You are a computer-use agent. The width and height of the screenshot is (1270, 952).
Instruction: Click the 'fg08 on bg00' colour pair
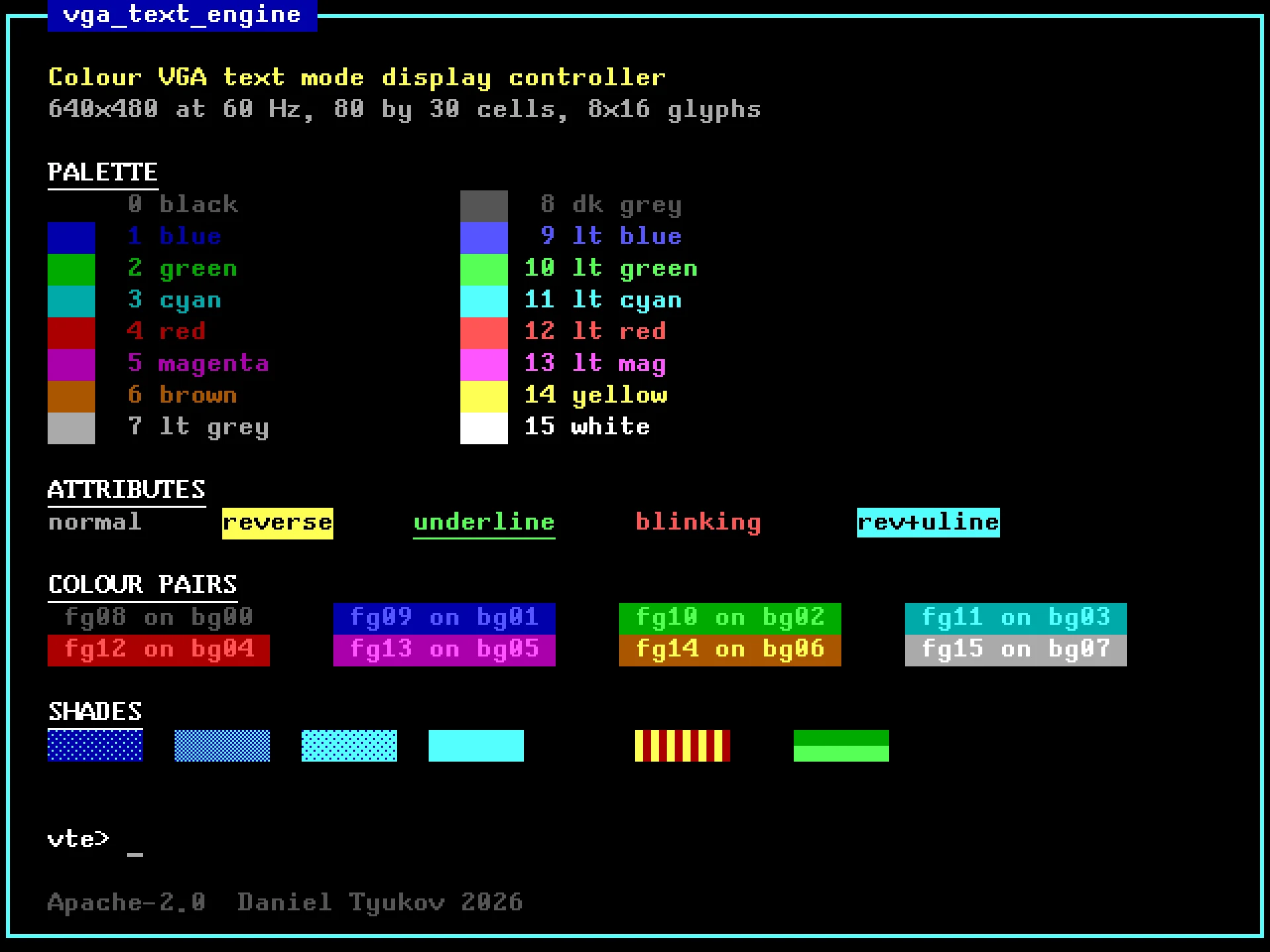[x=159, y=617]
